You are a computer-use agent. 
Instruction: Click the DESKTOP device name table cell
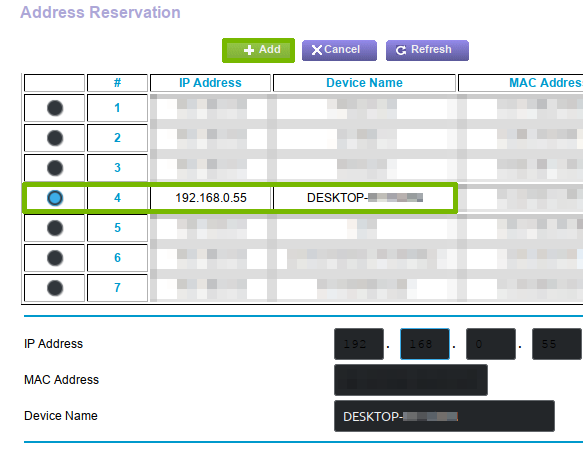(x=363, y=198)
